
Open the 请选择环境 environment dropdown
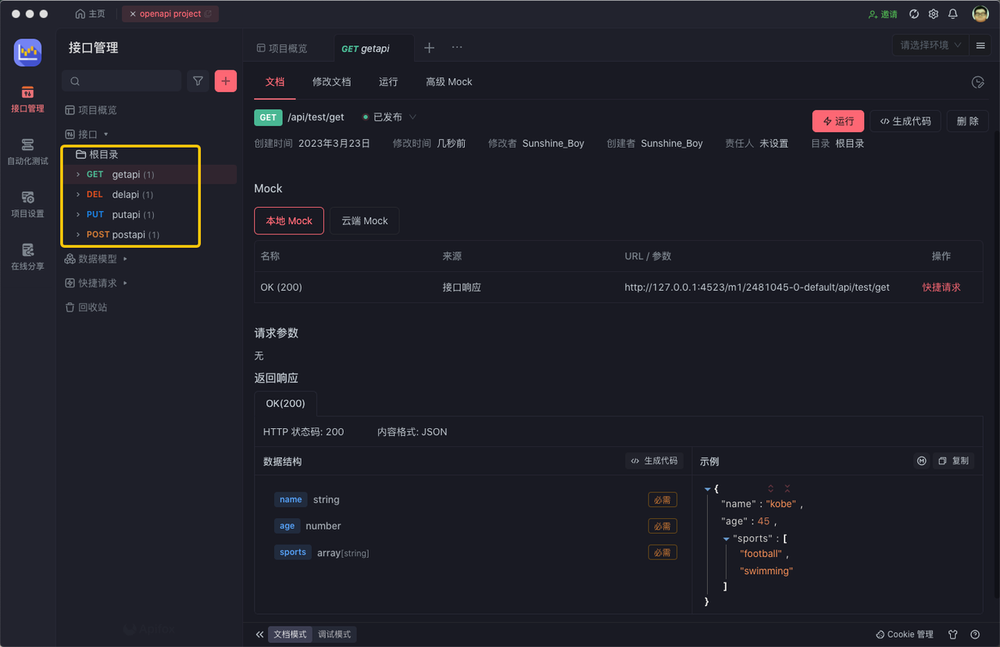click(930, 45)
